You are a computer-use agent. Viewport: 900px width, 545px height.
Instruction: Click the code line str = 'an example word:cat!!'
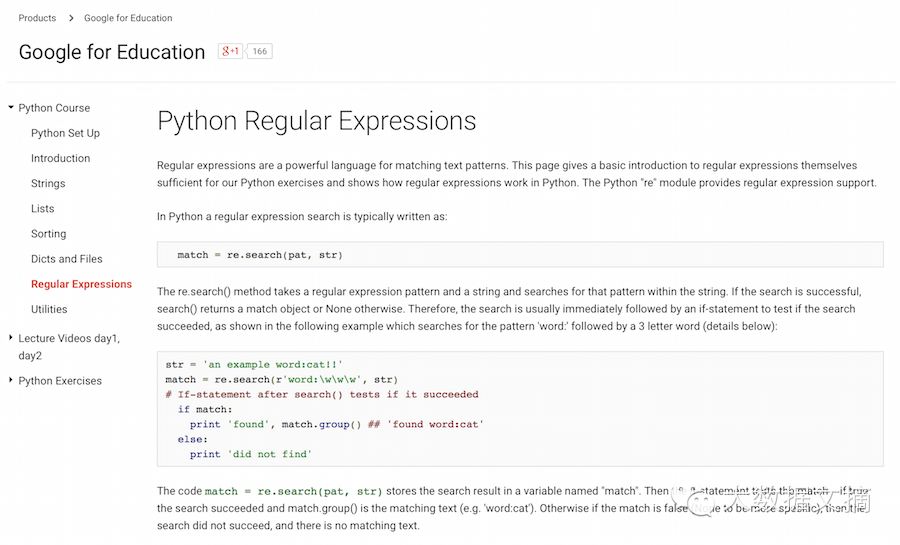pyautogui.click(x=254, y=364)
